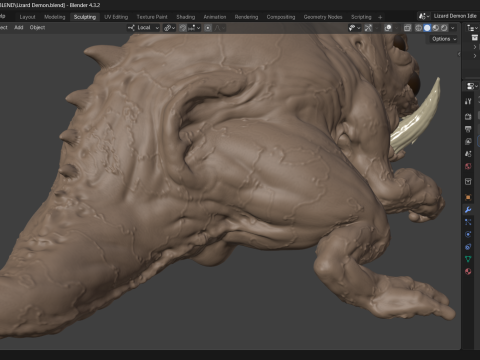
Task: Switch to the Scripting workspace
Action: (361, 17)
